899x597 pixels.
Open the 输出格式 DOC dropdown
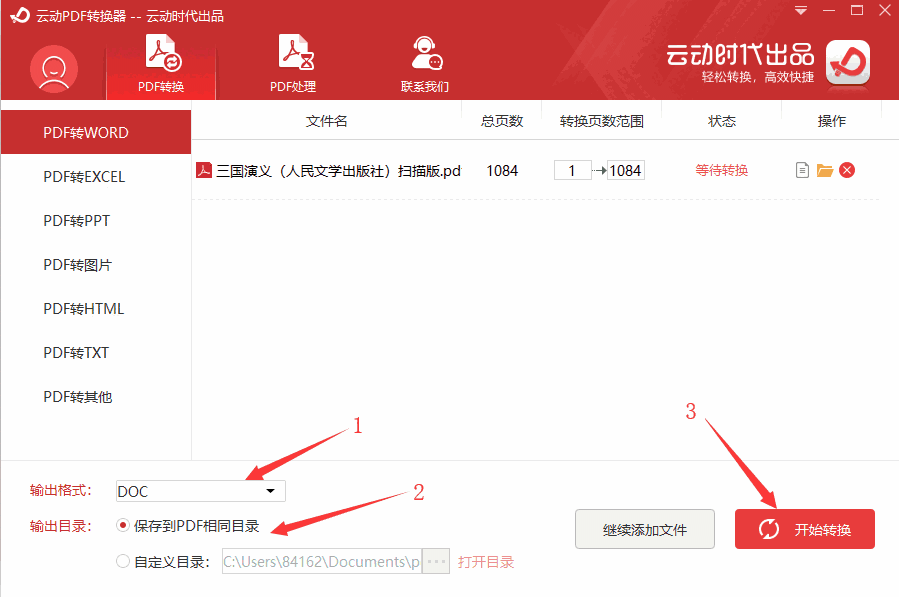(x=270, y=491)
